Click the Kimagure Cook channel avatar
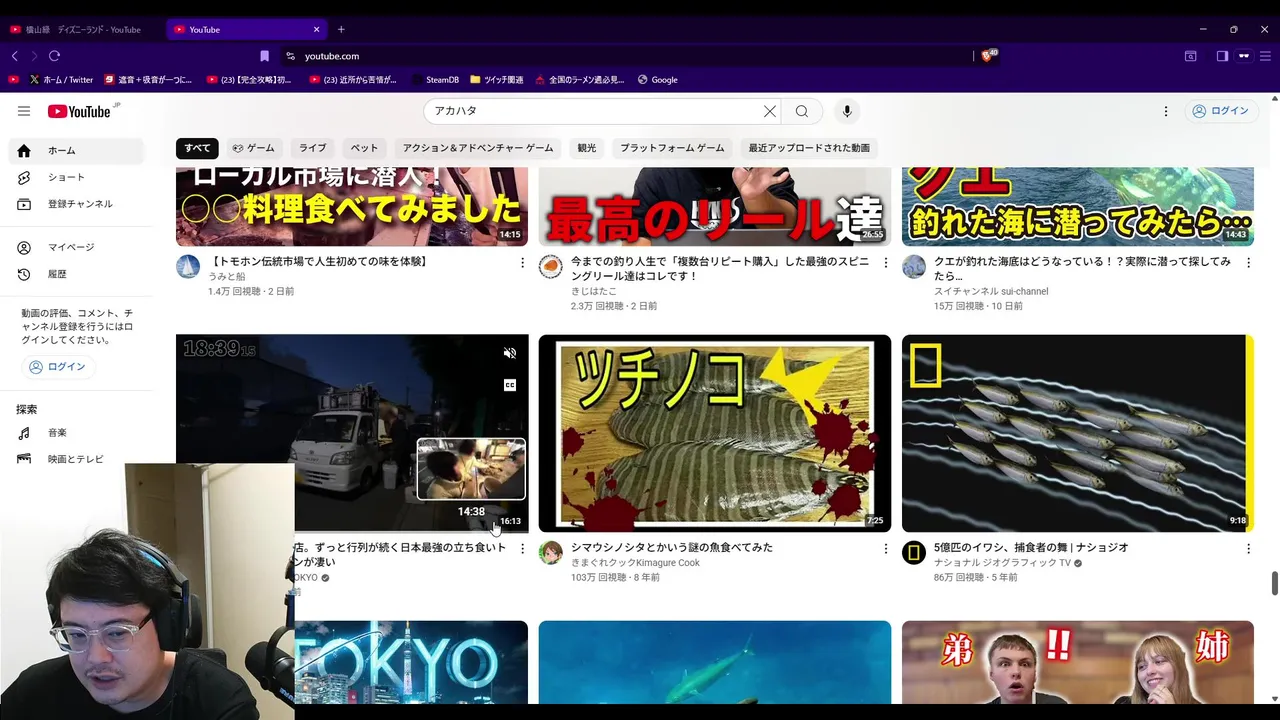Screen dimensions: 1280x720 (551, 552)
